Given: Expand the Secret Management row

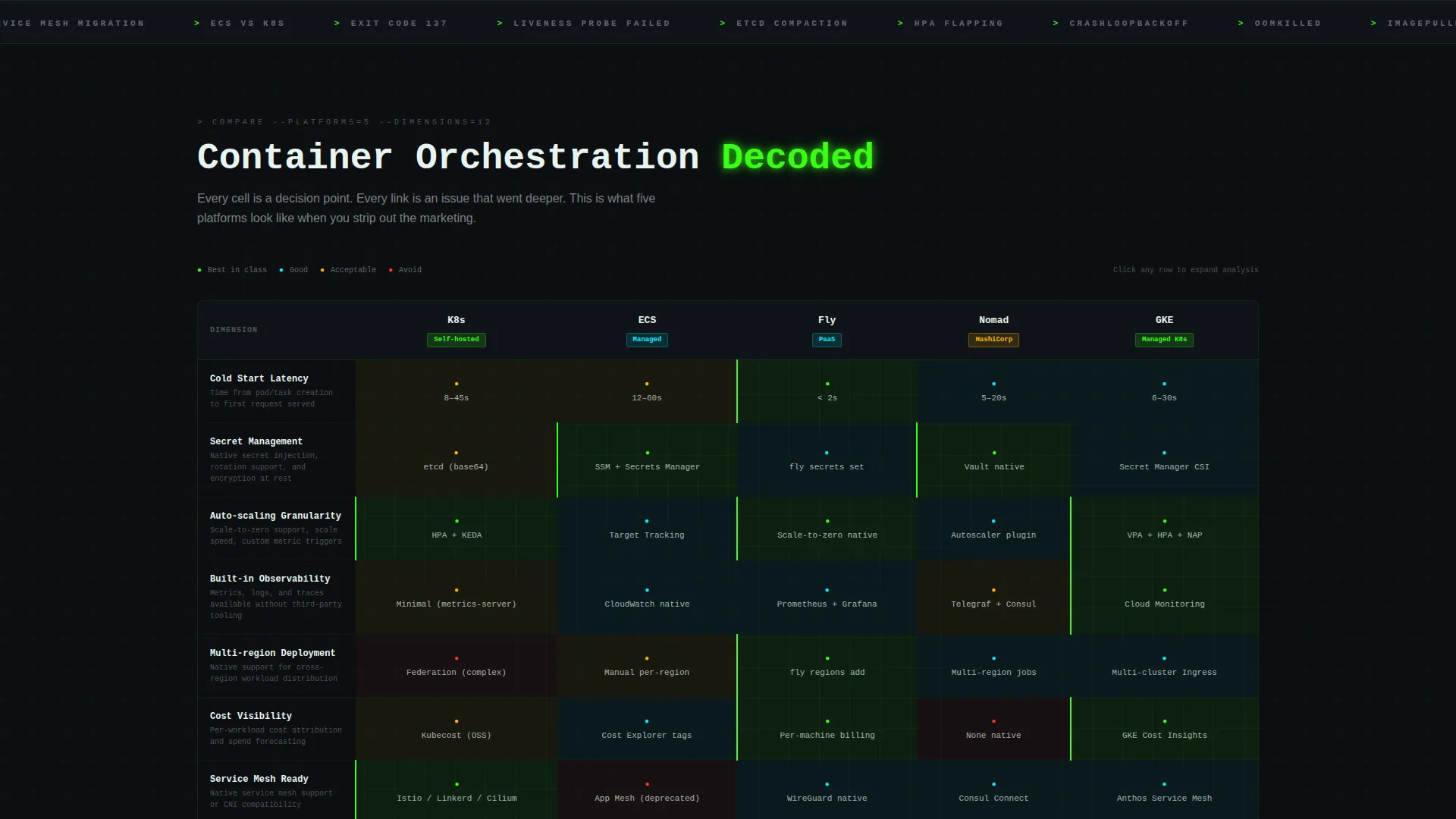Looking at the screenshot, I should (728, 460).
